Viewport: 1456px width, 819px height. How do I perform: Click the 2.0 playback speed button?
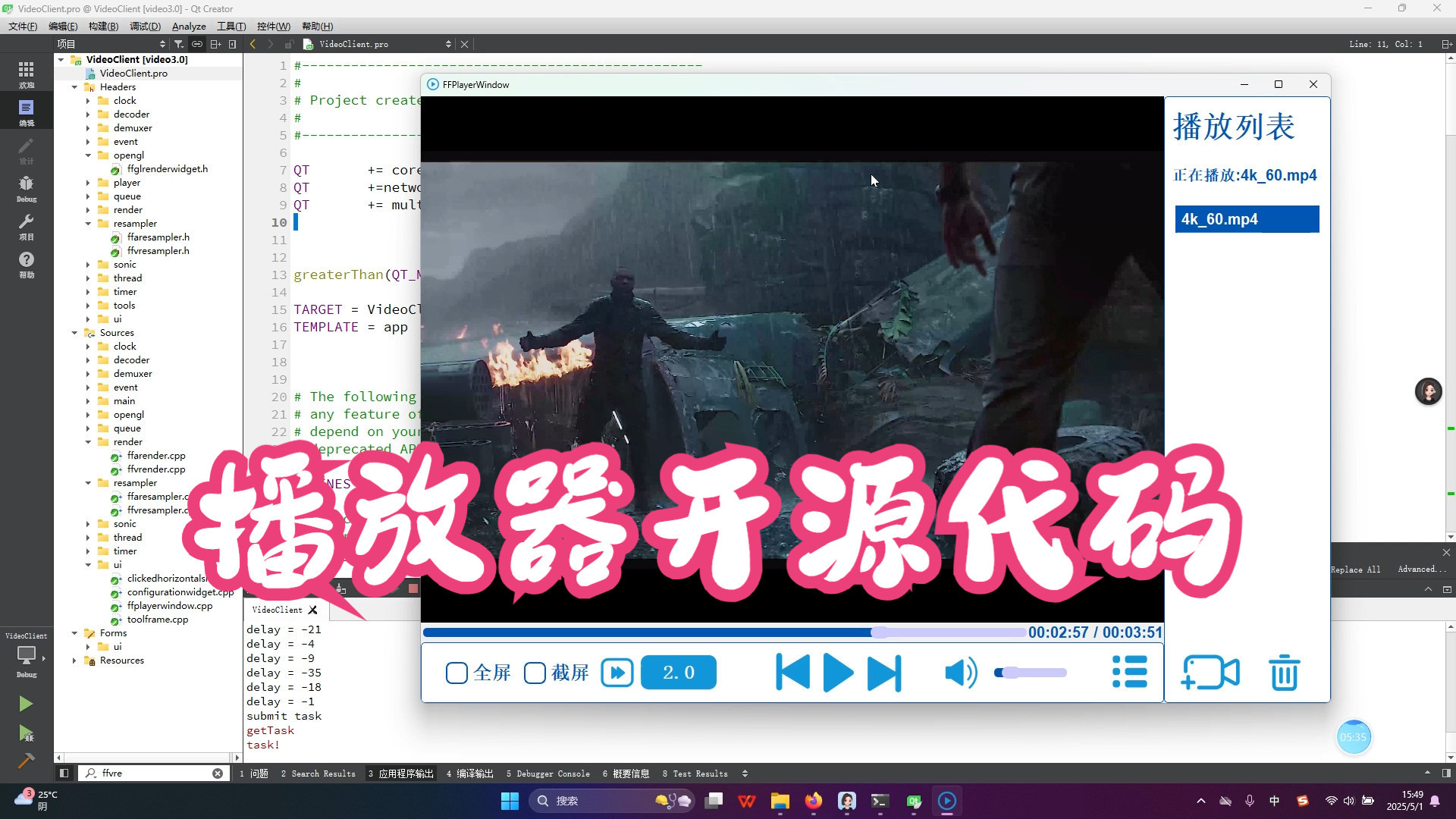tap(679, 673)
